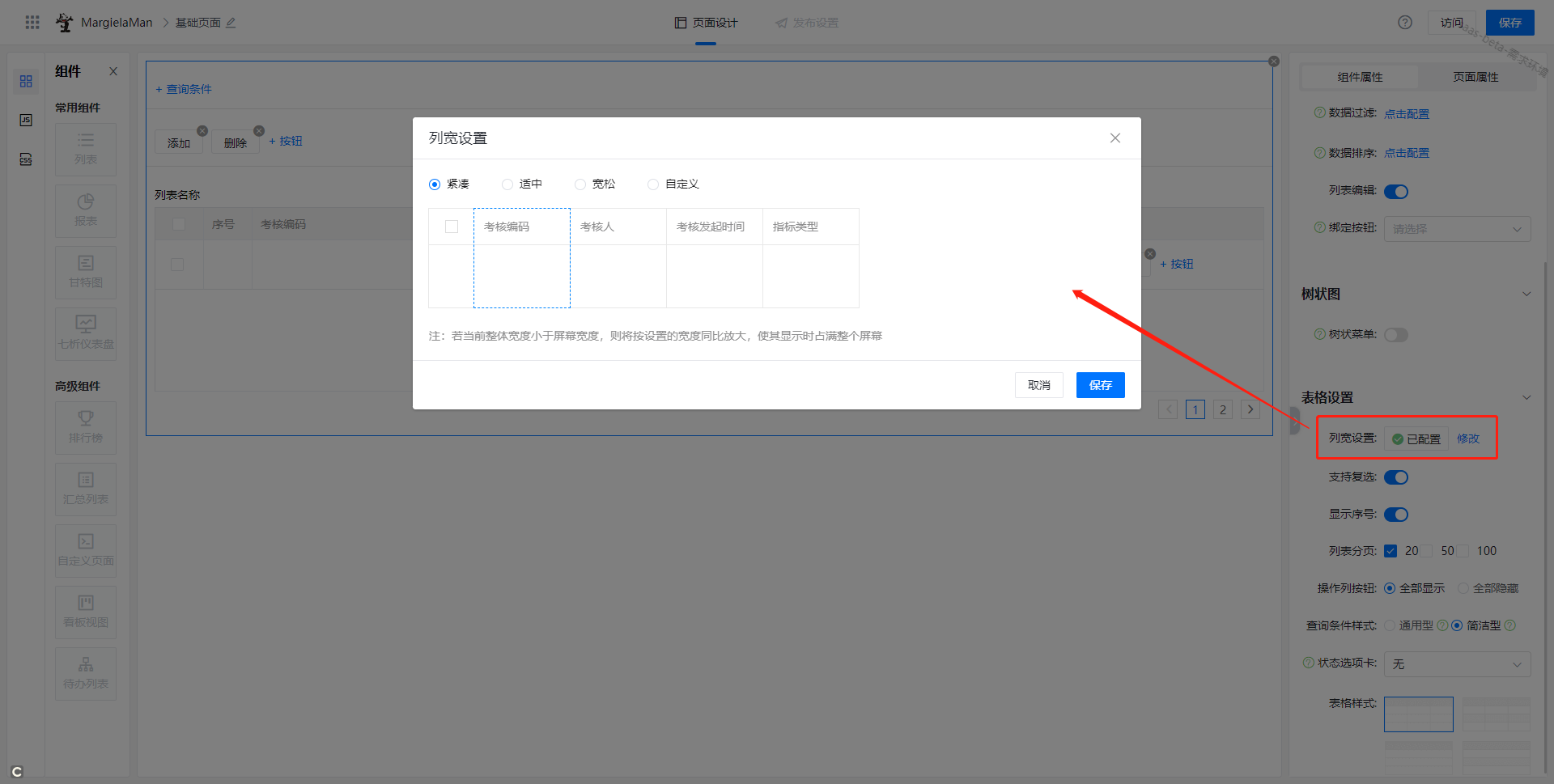Image resolution: width=1554 pixels, height=784 pixels.
Task: Toggle the 树状菜单 switch
Action: click(1396, 335)
